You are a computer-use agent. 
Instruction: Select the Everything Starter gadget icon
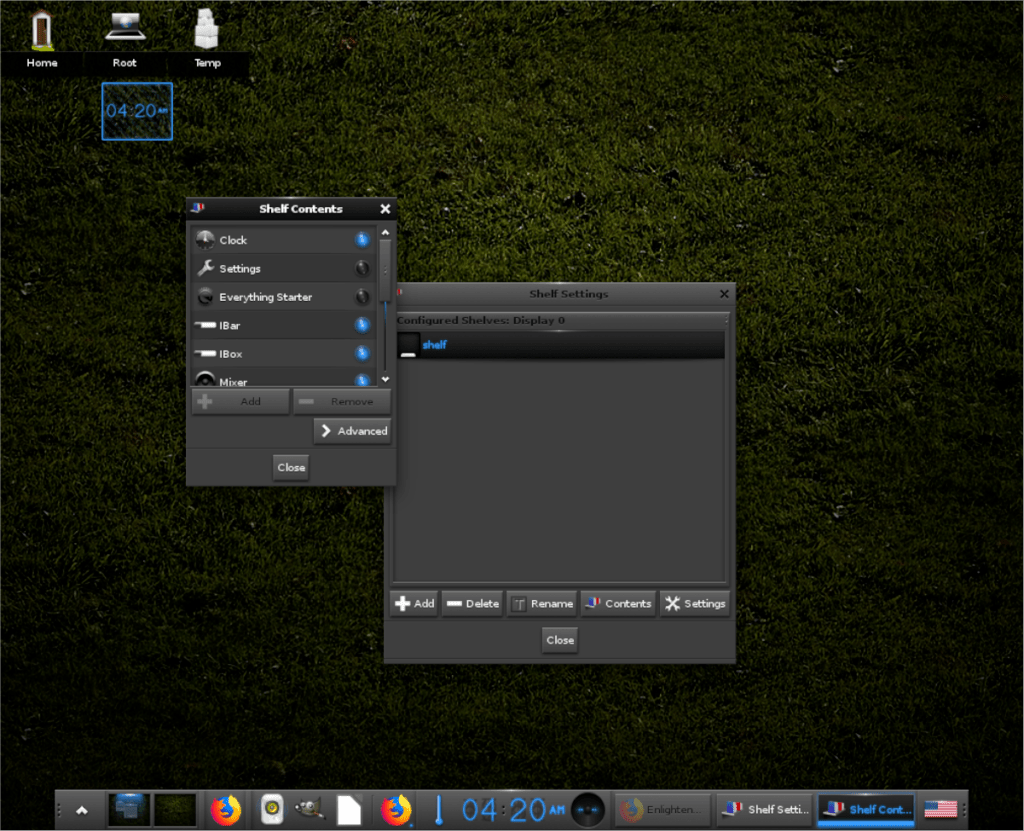click(207, 297)
